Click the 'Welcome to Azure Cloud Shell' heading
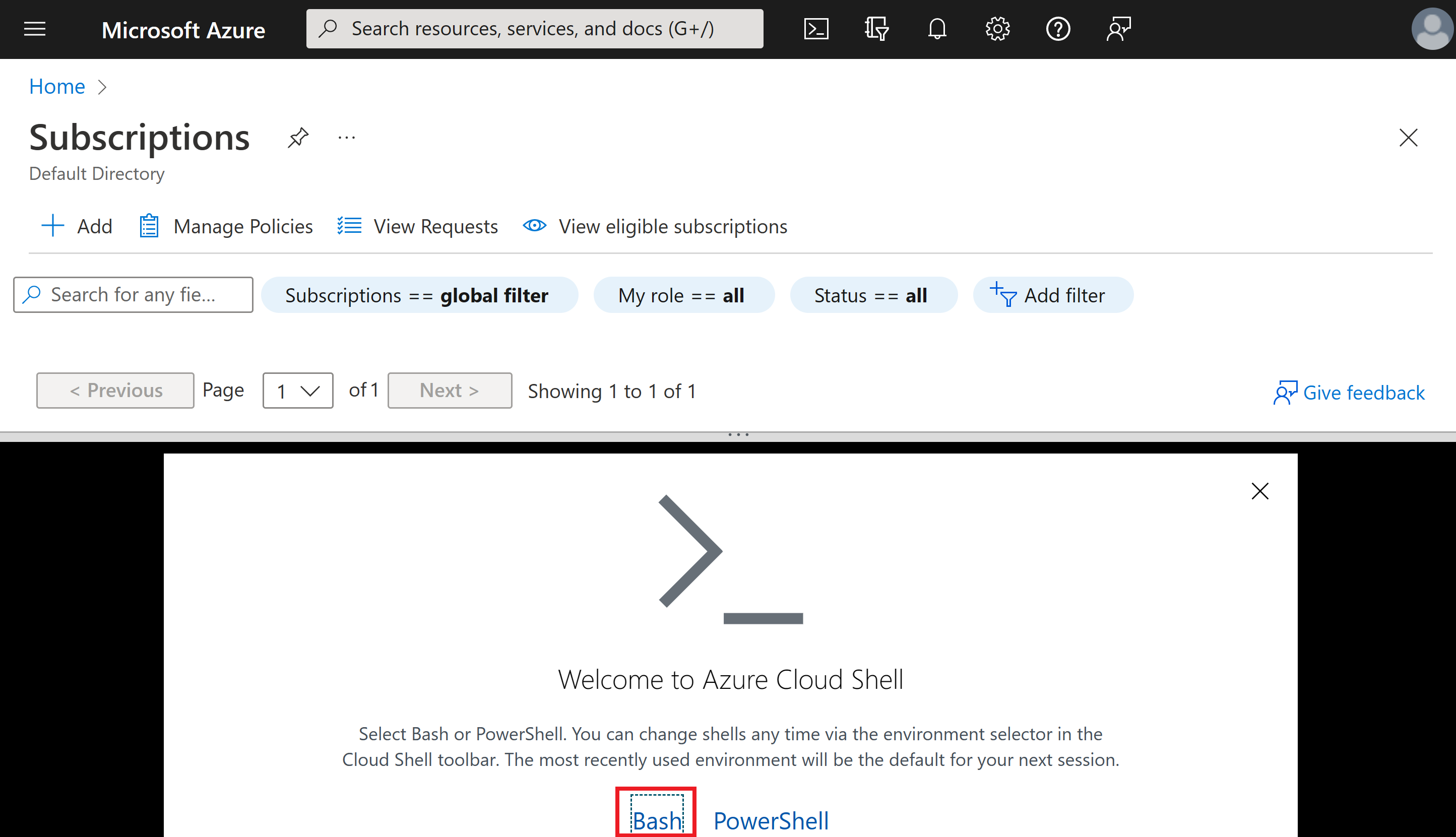The height and width of the screenshot is (837, 1456). [x=731, y=679]
